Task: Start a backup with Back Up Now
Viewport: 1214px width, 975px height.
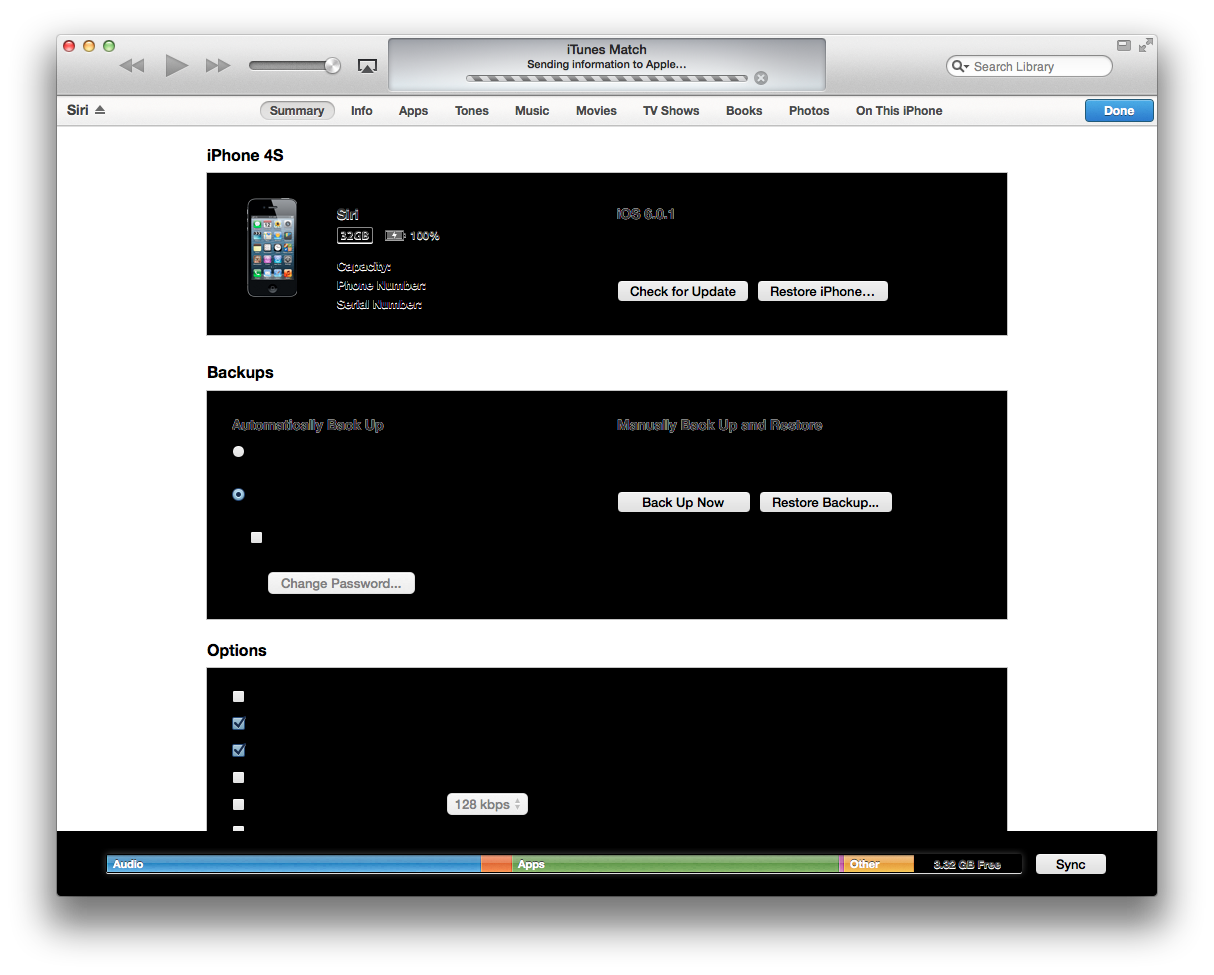Action: pyautogui.click(x=683, y=502)
